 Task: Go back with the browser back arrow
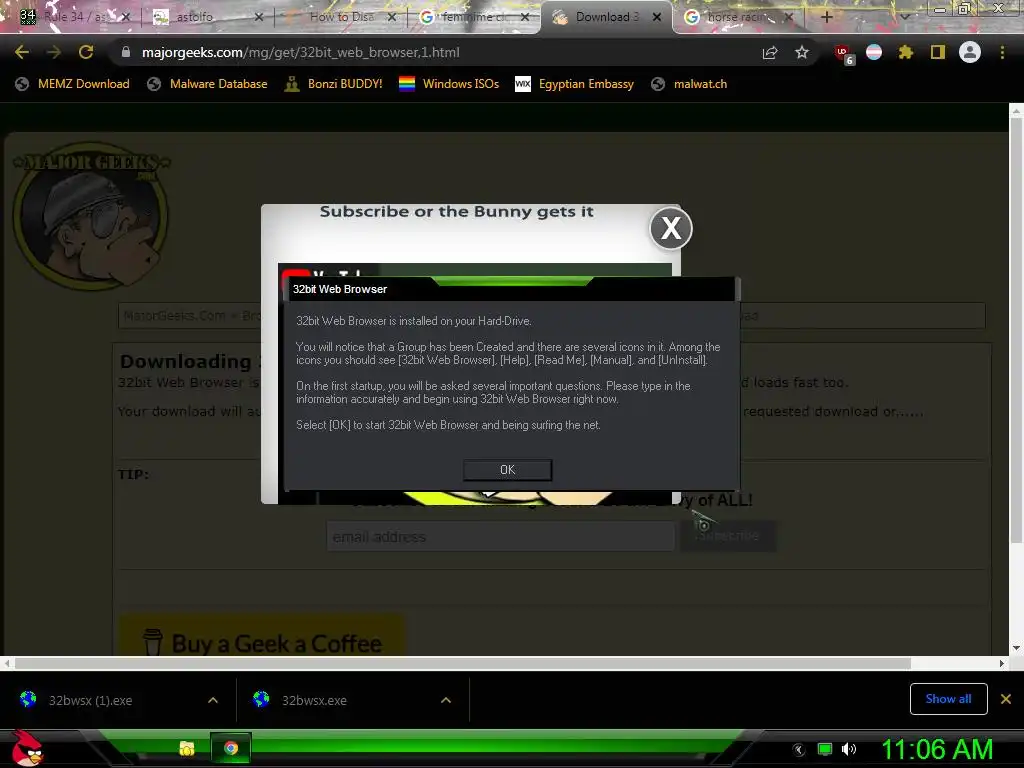click(22, 52)
